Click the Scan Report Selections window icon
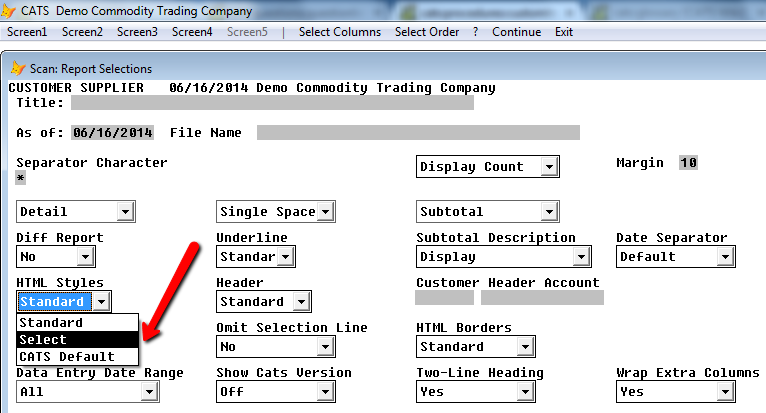Viewport: 766px width, 413px height. pos(18,68)
